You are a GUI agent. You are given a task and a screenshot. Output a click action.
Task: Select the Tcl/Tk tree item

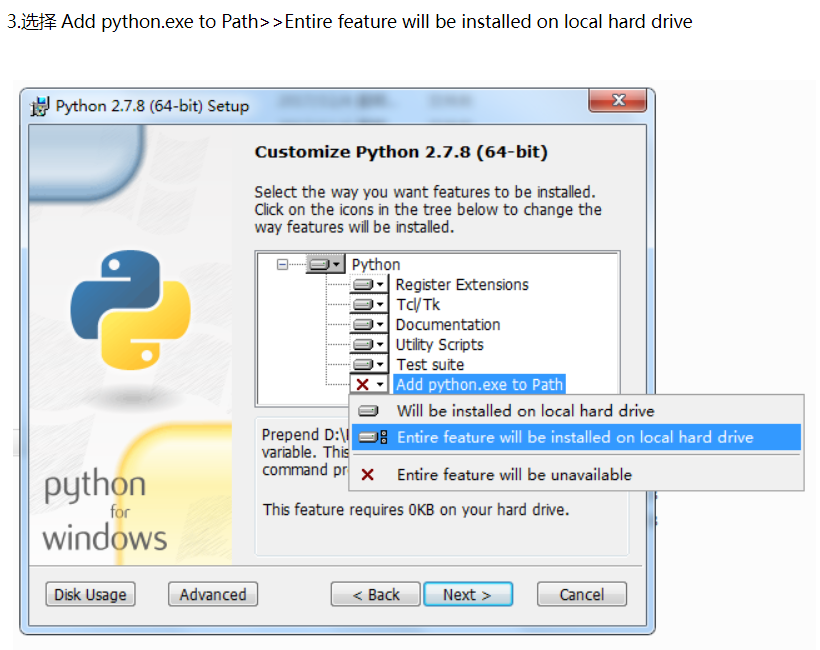click(418, 304)
